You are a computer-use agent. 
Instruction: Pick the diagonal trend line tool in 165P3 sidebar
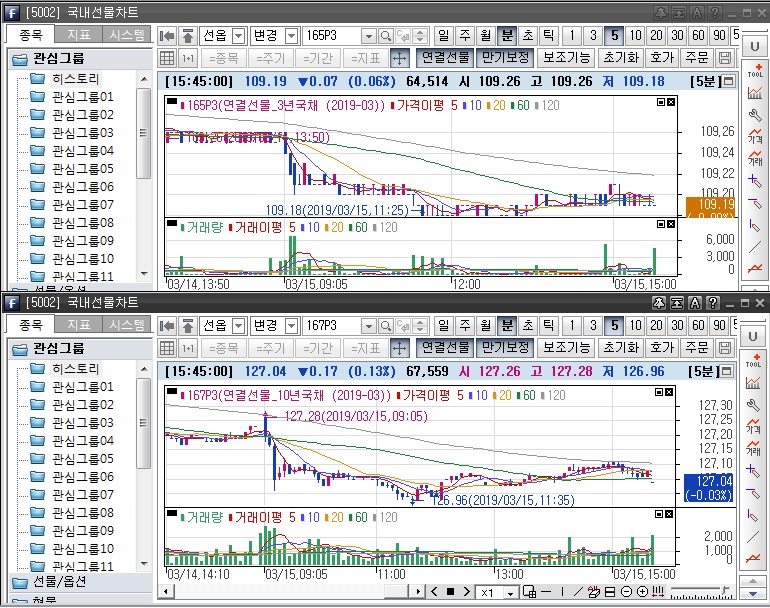pos(755,247)
